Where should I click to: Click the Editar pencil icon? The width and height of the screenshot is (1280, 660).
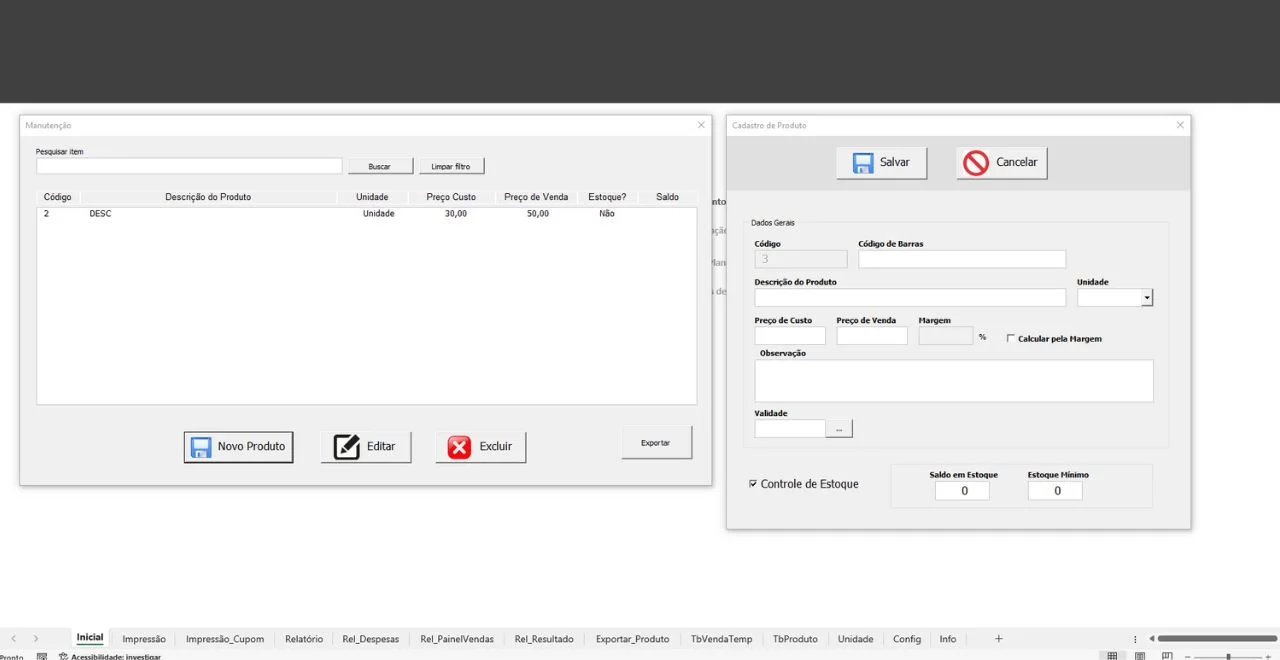point(346,447)
